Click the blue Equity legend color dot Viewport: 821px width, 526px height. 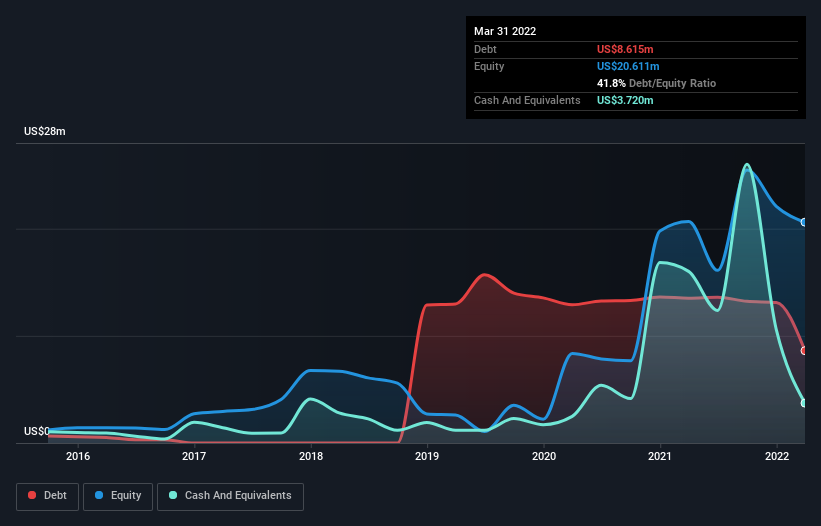pyautogui.click(x=99, y=495)
